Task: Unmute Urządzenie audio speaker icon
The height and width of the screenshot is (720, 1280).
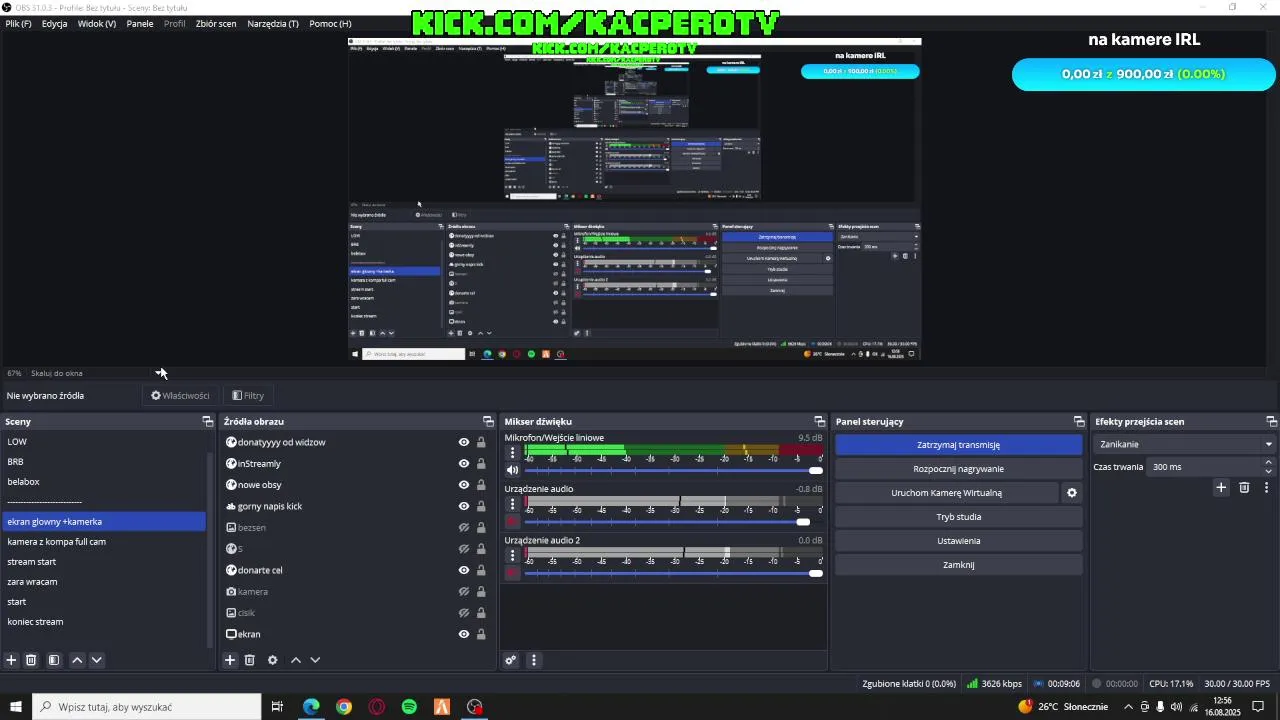Action: [513, 521]
